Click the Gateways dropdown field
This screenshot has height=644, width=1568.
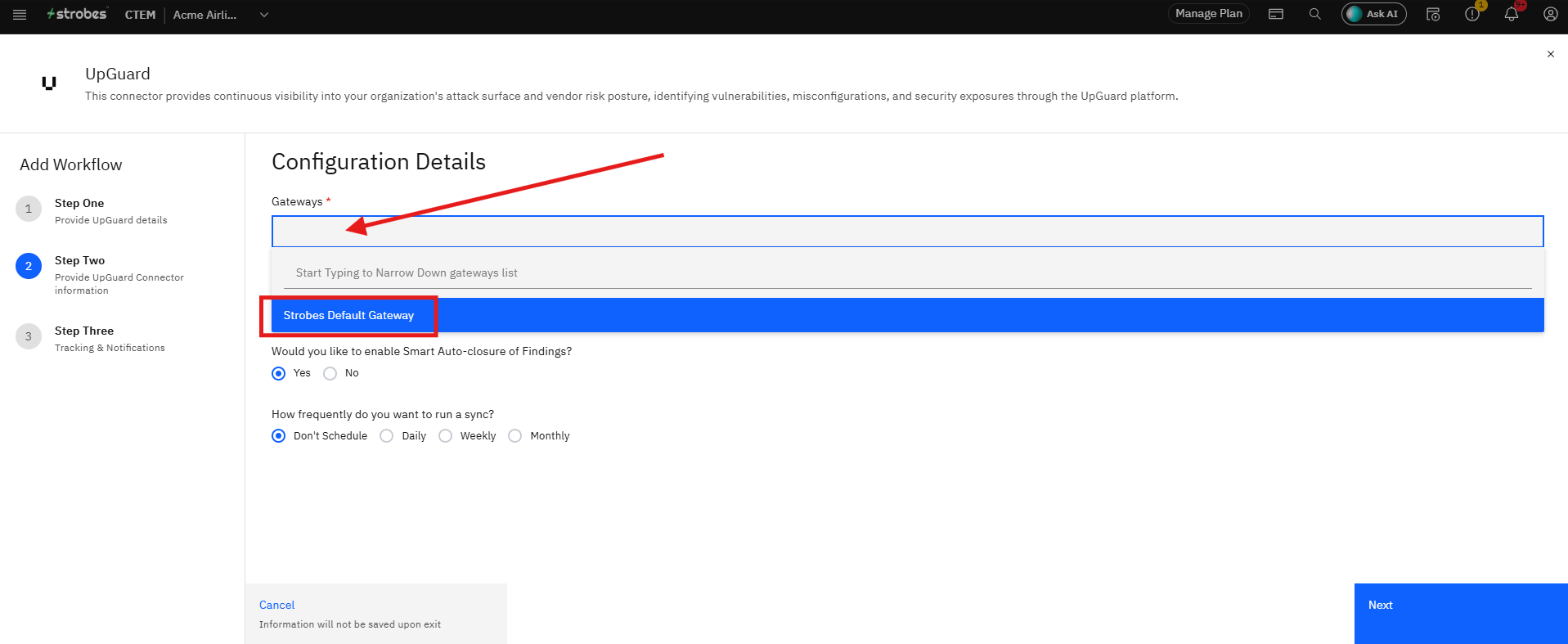(x=908, y=232)
